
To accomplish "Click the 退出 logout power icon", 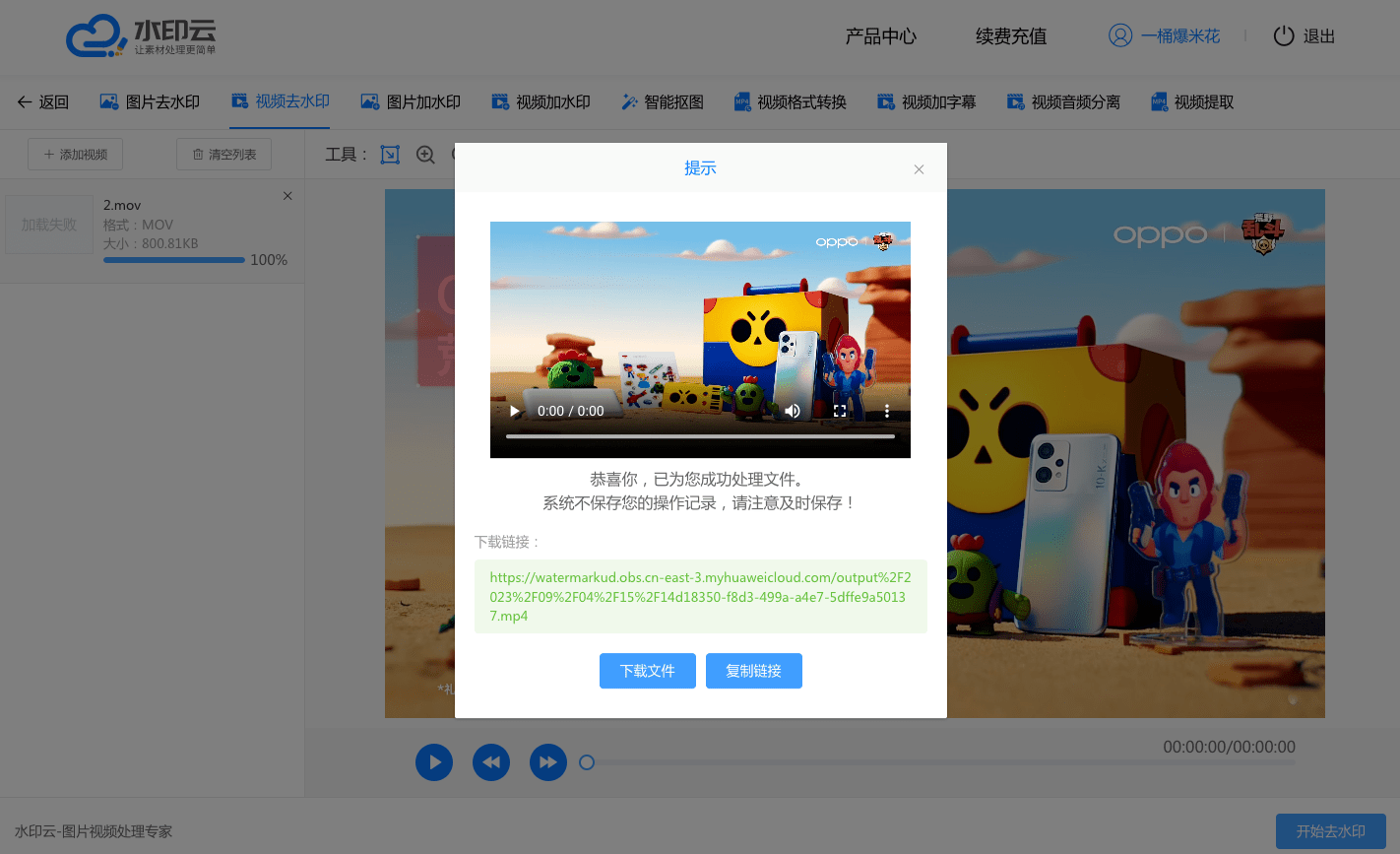I will [x=1284, y=36].
